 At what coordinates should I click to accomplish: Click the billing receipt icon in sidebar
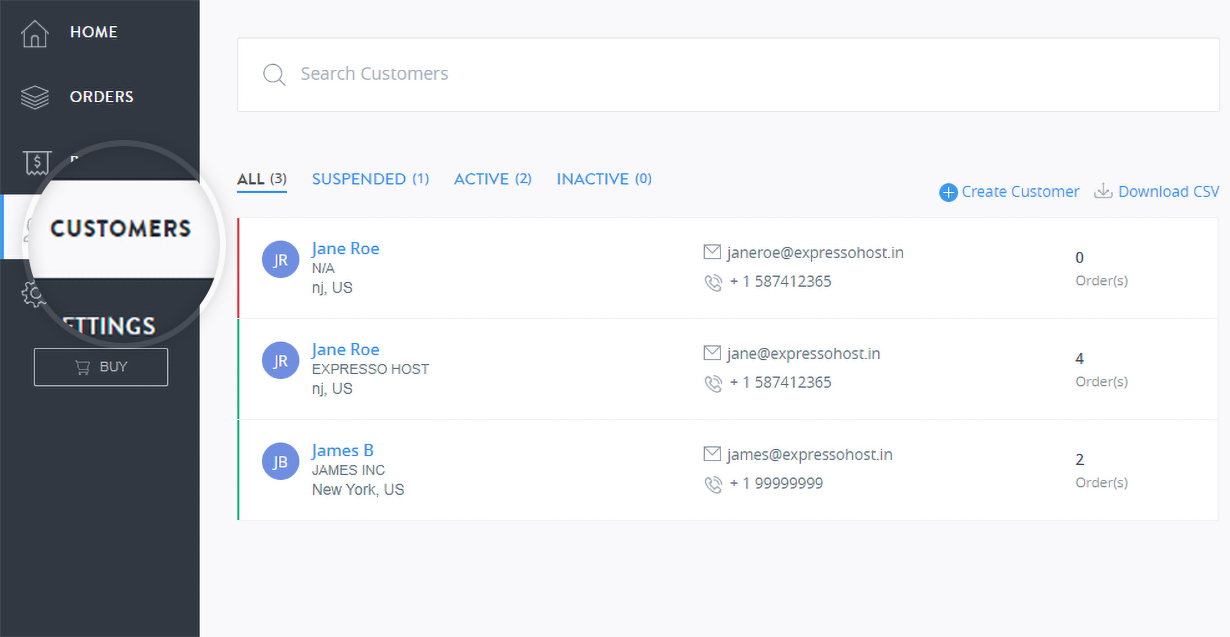[36, 162]
